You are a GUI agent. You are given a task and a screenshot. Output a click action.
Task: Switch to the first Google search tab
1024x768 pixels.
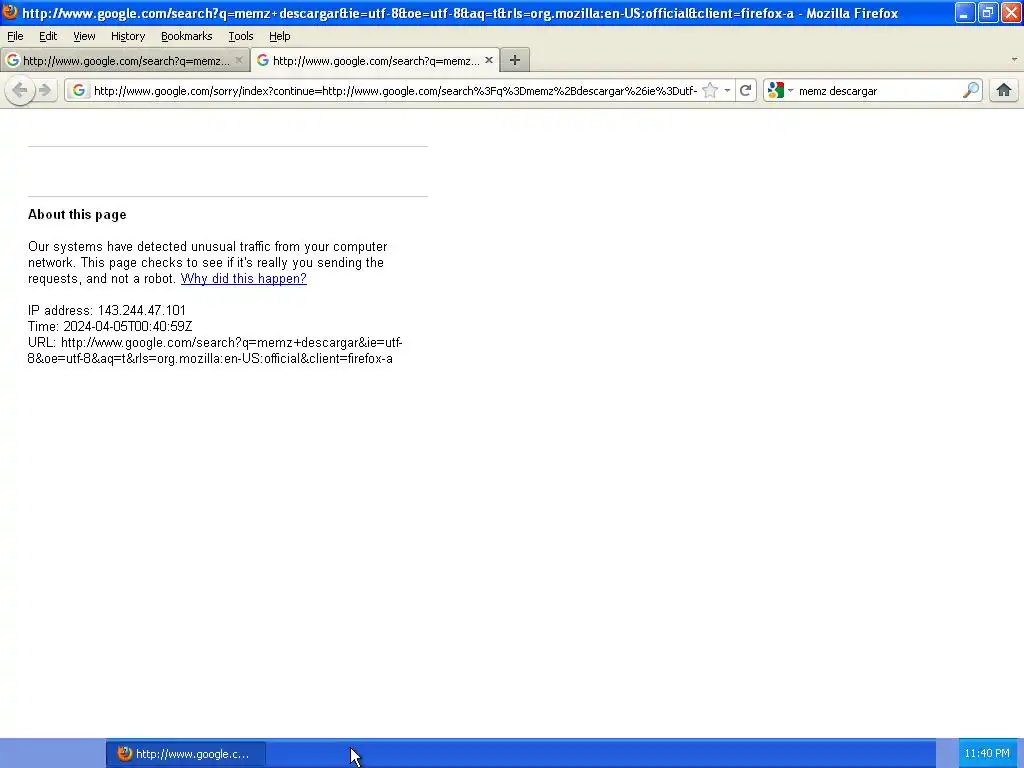click(125, 60)
